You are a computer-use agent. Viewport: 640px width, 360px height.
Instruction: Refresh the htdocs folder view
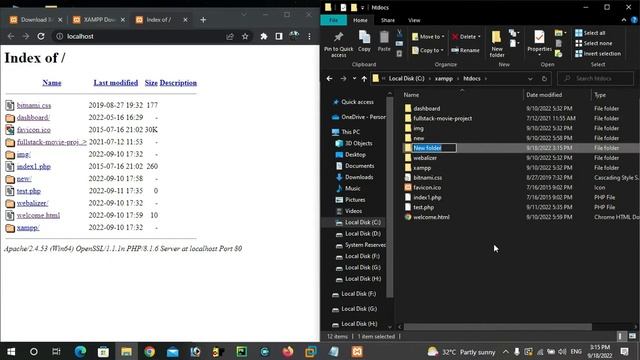544,79
